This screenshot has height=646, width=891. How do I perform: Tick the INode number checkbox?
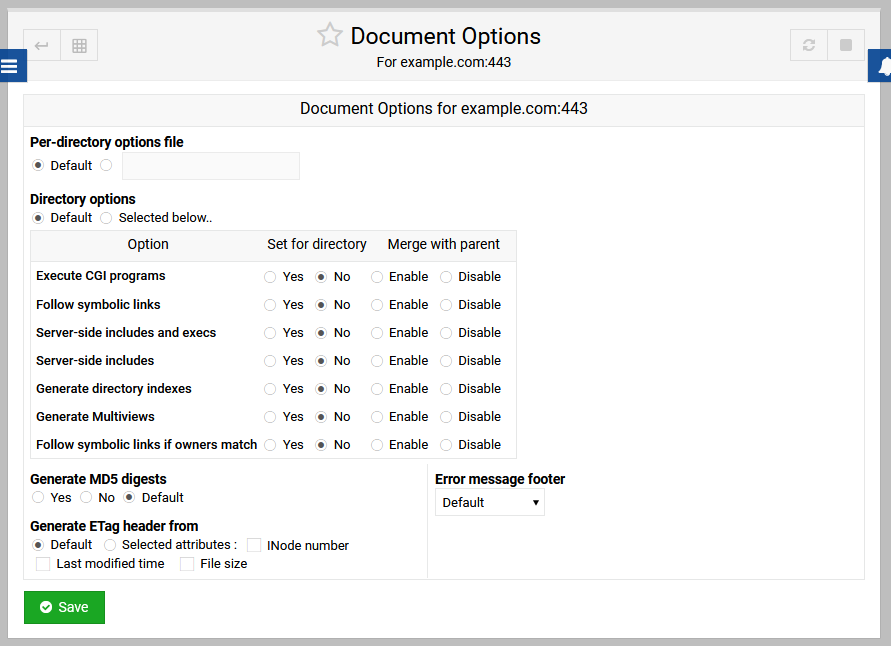[254, 545]
